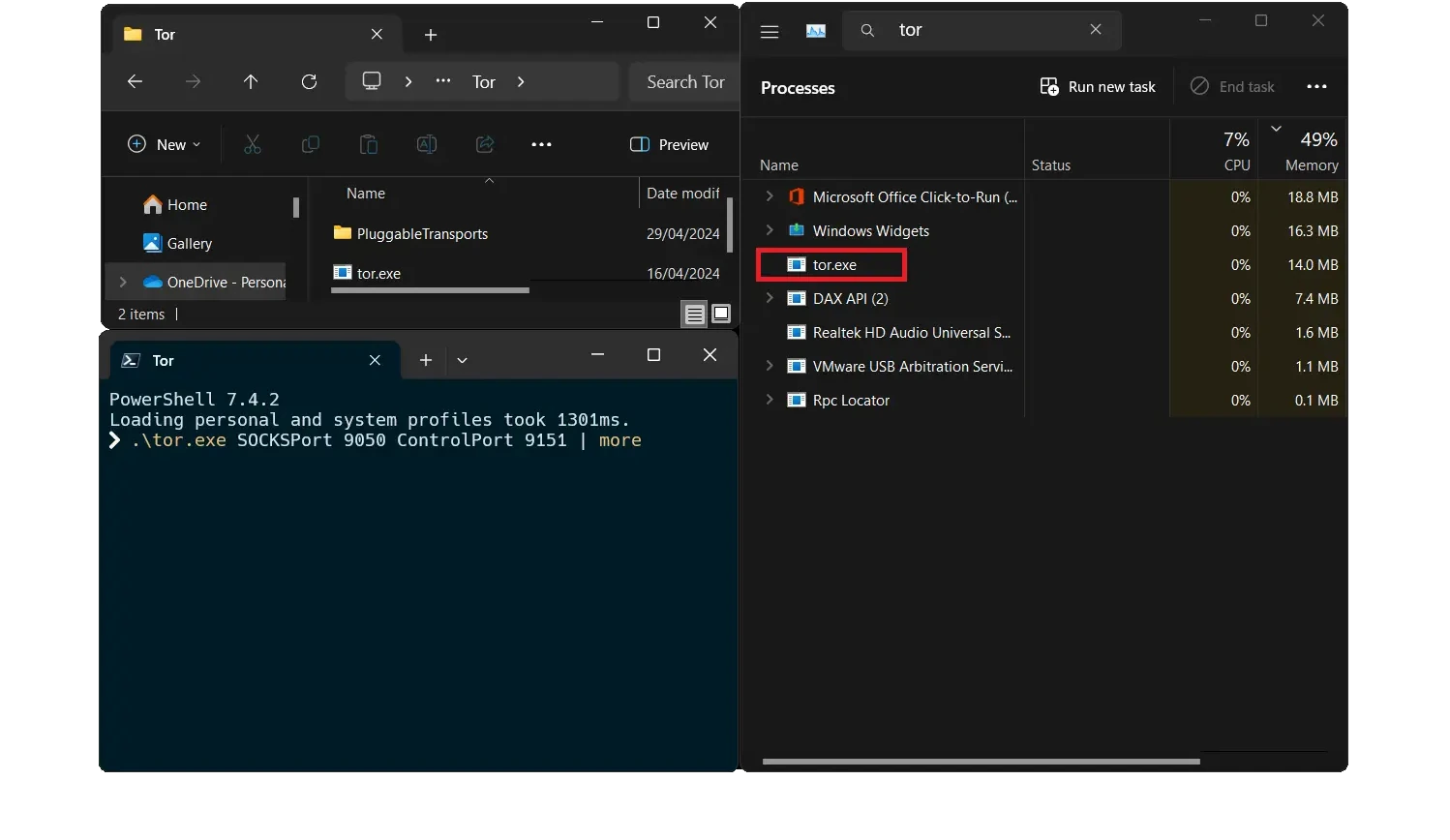Close the Tor tab in File Explorer

pos(377,34)
